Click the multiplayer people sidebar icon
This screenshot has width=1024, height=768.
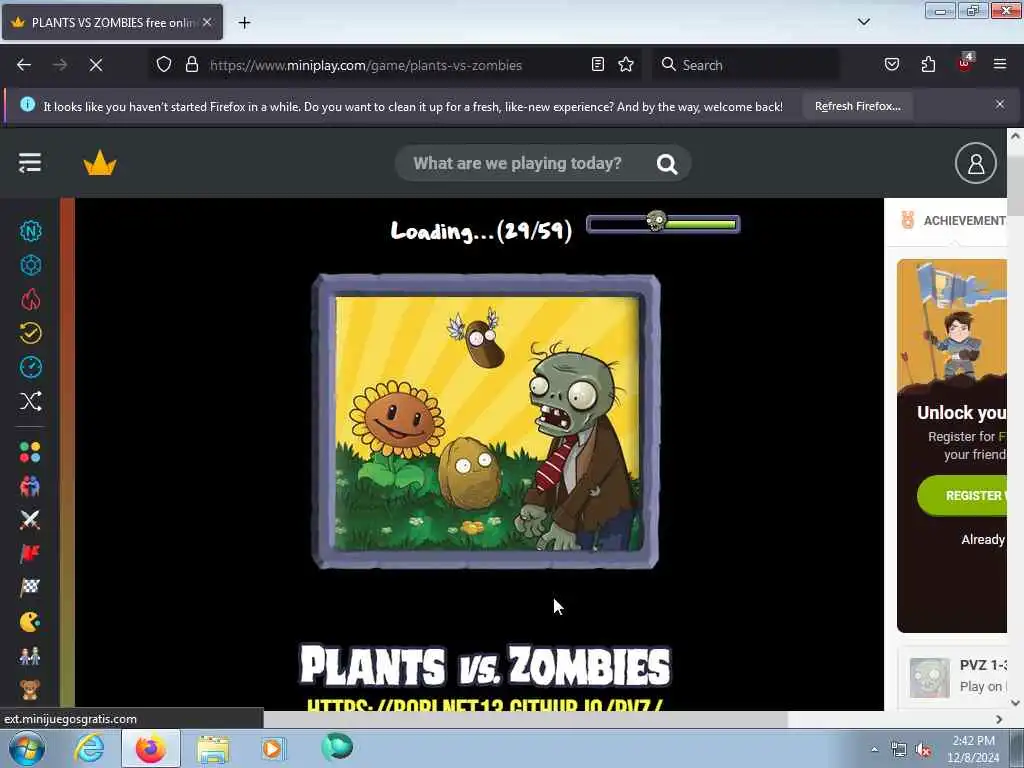click(30, 486)
